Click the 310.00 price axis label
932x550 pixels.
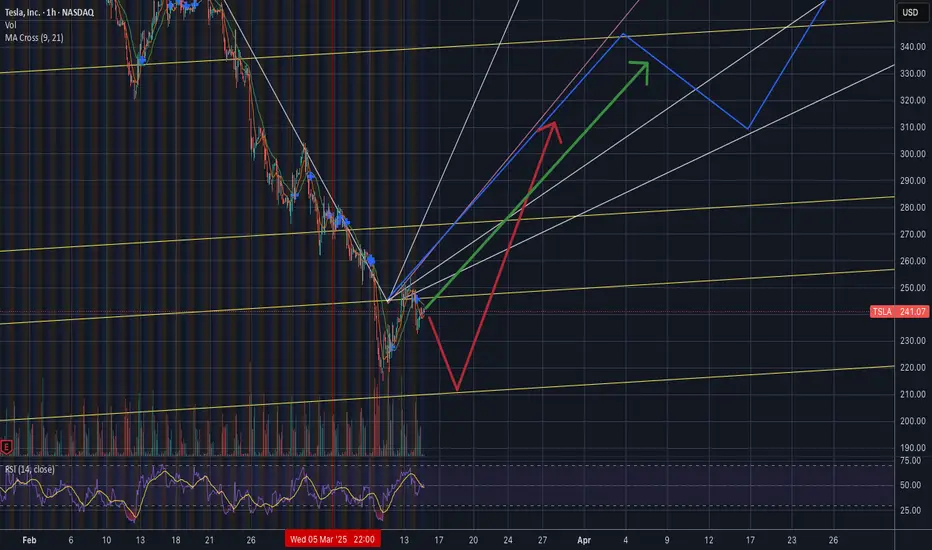tap(912, 127)
